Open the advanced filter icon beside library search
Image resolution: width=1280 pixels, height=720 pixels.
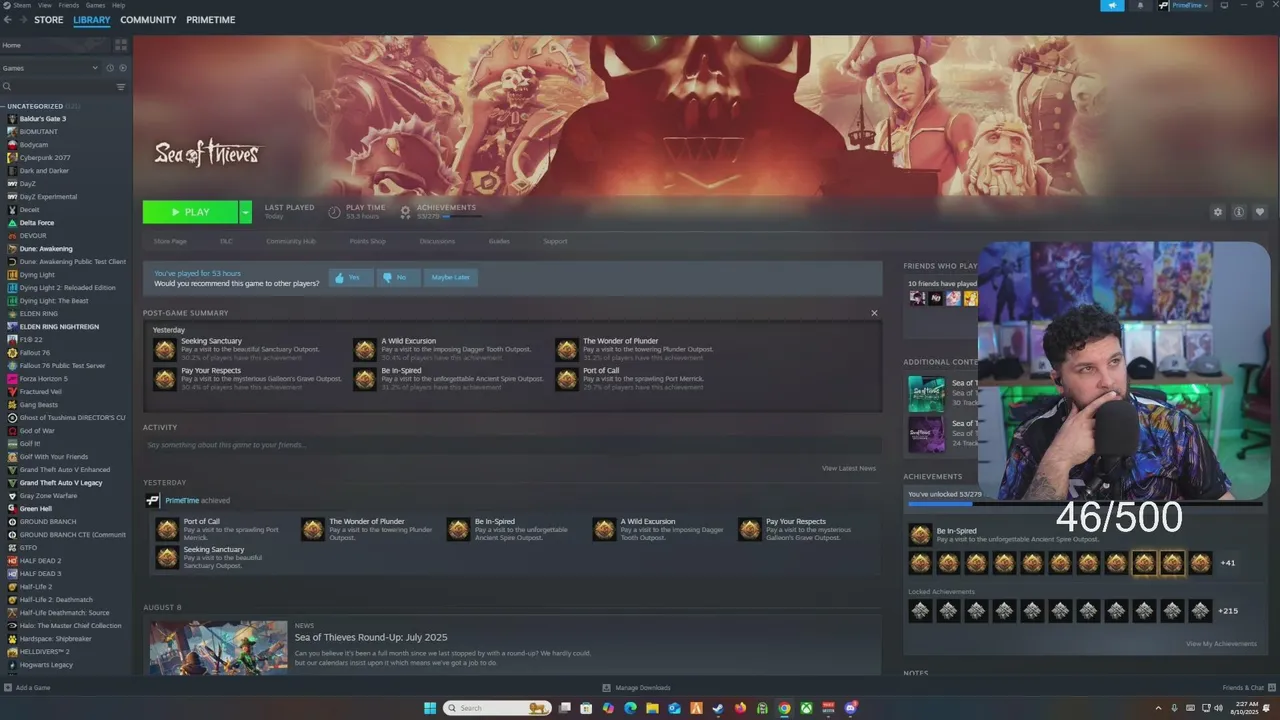pyautogui.click(x=121, y=87)
